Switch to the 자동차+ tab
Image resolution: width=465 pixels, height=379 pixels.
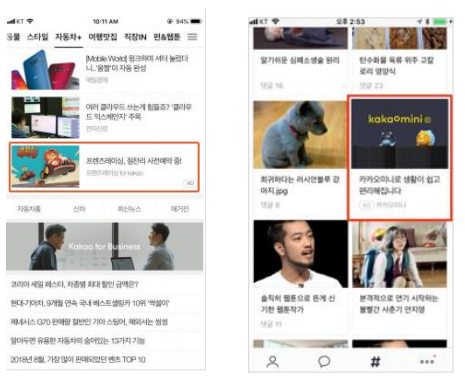pos(68,37)
